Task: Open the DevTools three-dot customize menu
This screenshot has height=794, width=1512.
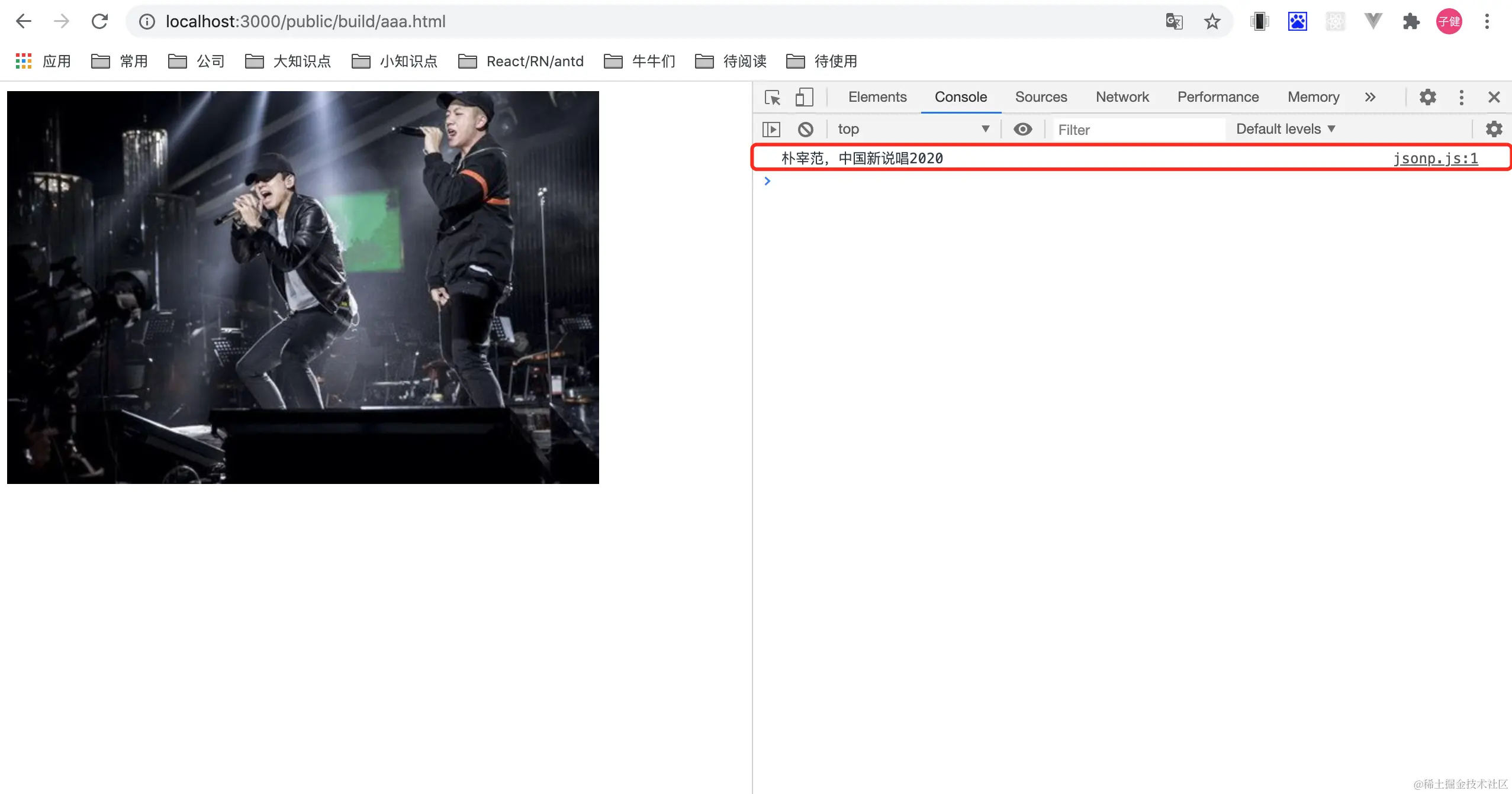Action: tap(1461, 97)
